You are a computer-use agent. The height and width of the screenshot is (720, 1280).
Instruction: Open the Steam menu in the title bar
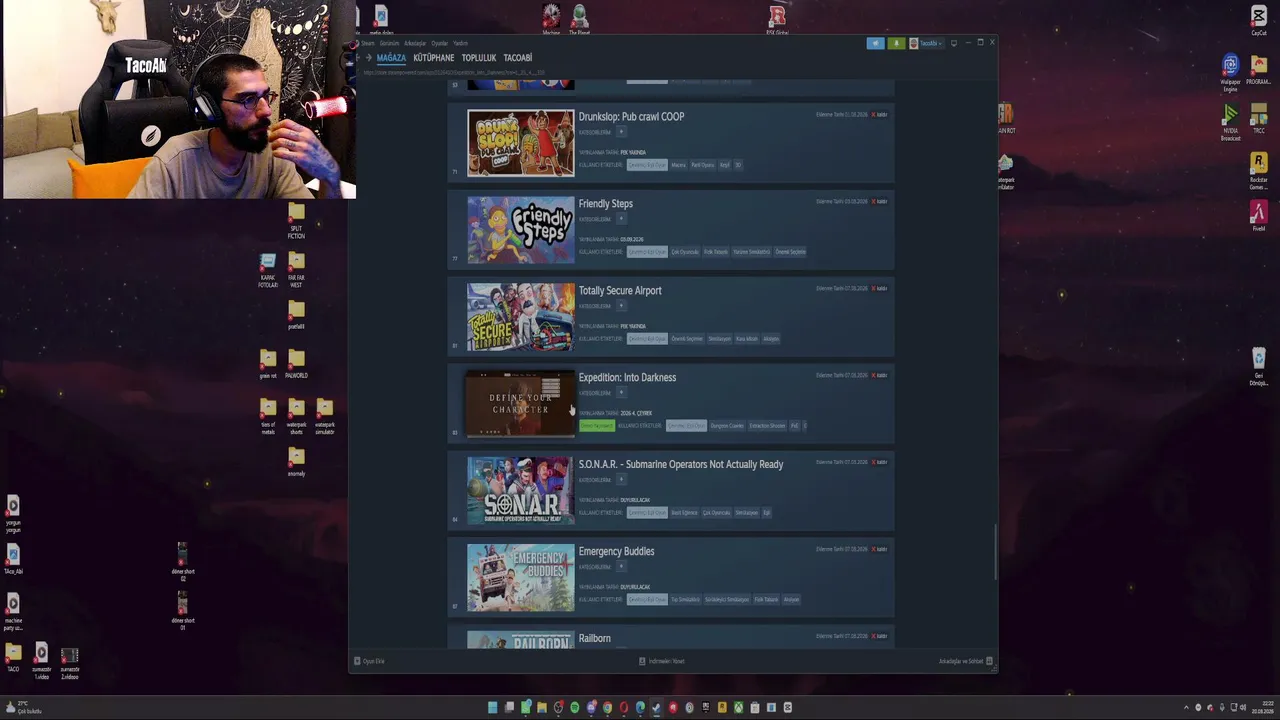click(x=368, y=43)
